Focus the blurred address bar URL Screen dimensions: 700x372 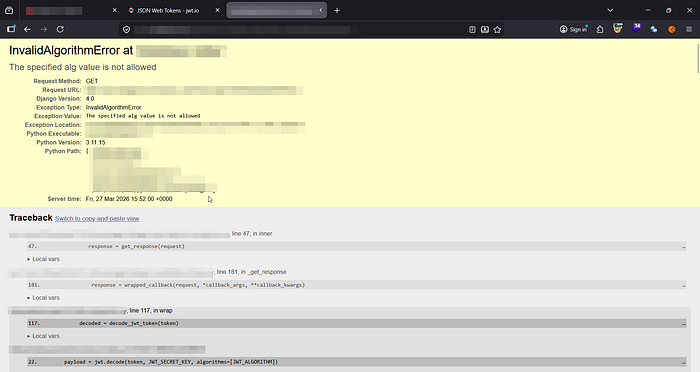click(246, 29)
